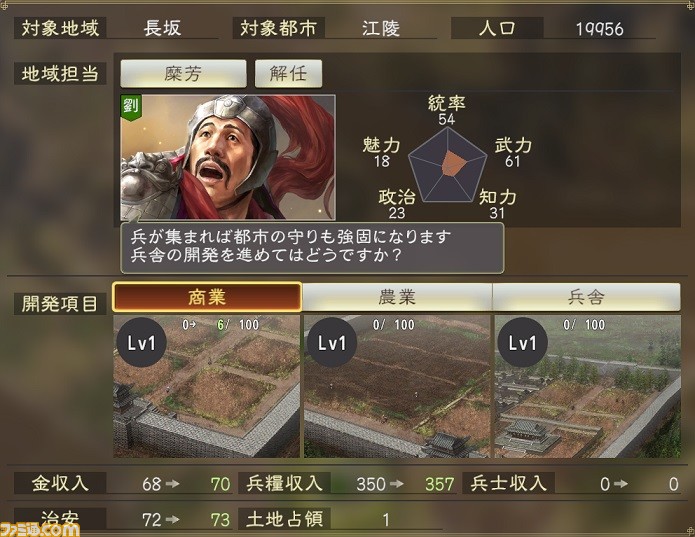Select the 商業 development tab
This screenshot has height=537, width=695.
[x=207, y=297]
